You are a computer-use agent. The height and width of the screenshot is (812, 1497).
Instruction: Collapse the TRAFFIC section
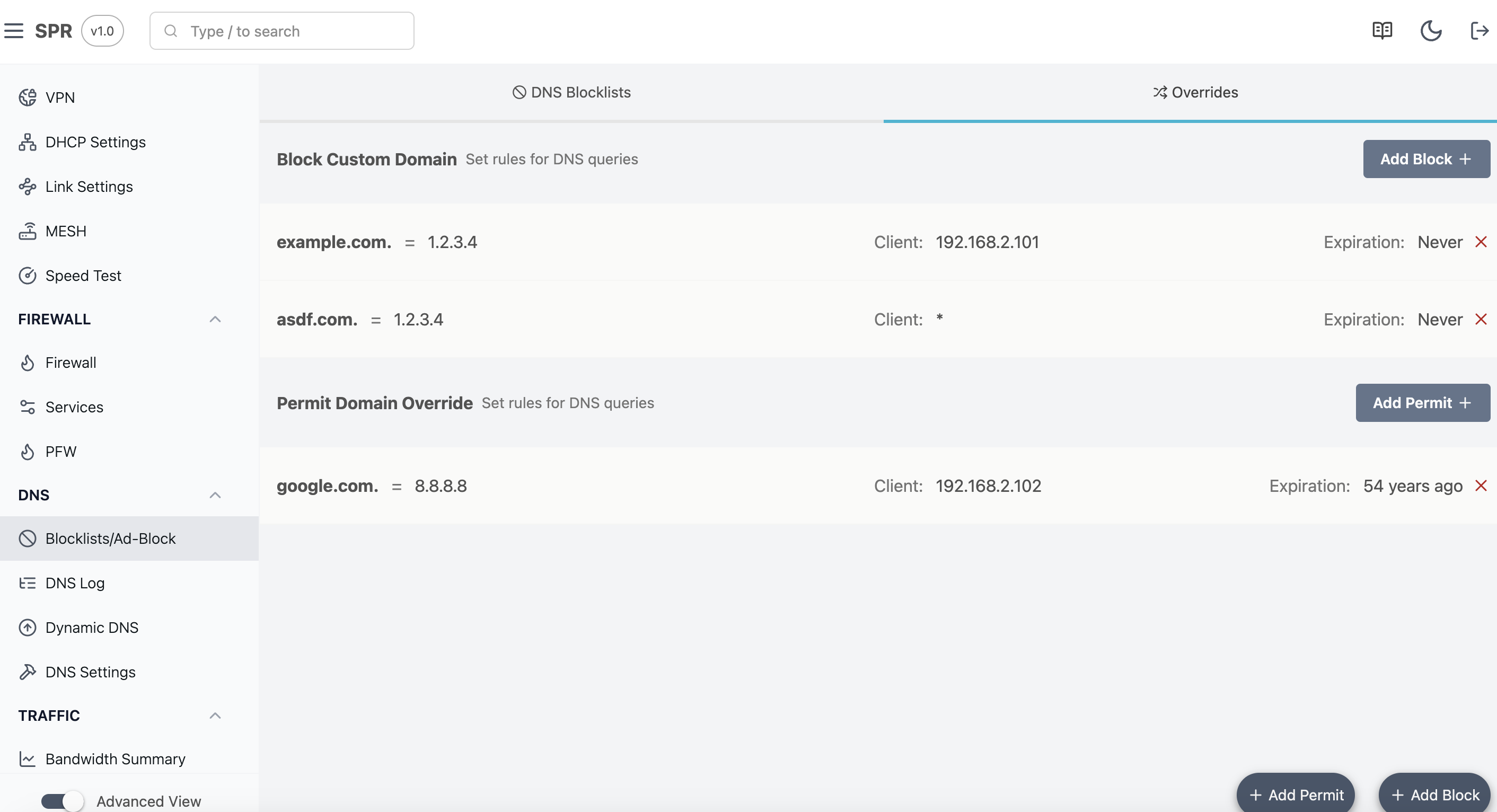(215, 715)
